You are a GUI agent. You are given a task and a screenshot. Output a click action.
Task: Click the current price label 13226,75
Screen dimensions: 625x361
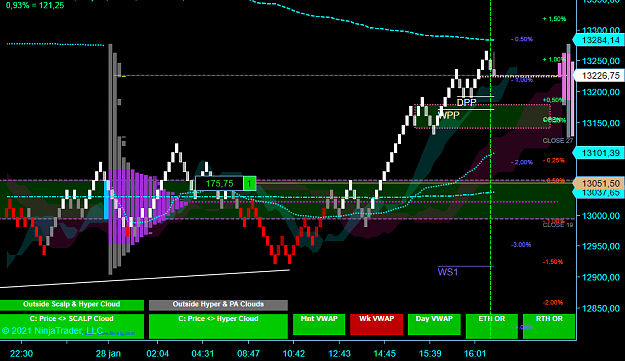pos(598,76)
